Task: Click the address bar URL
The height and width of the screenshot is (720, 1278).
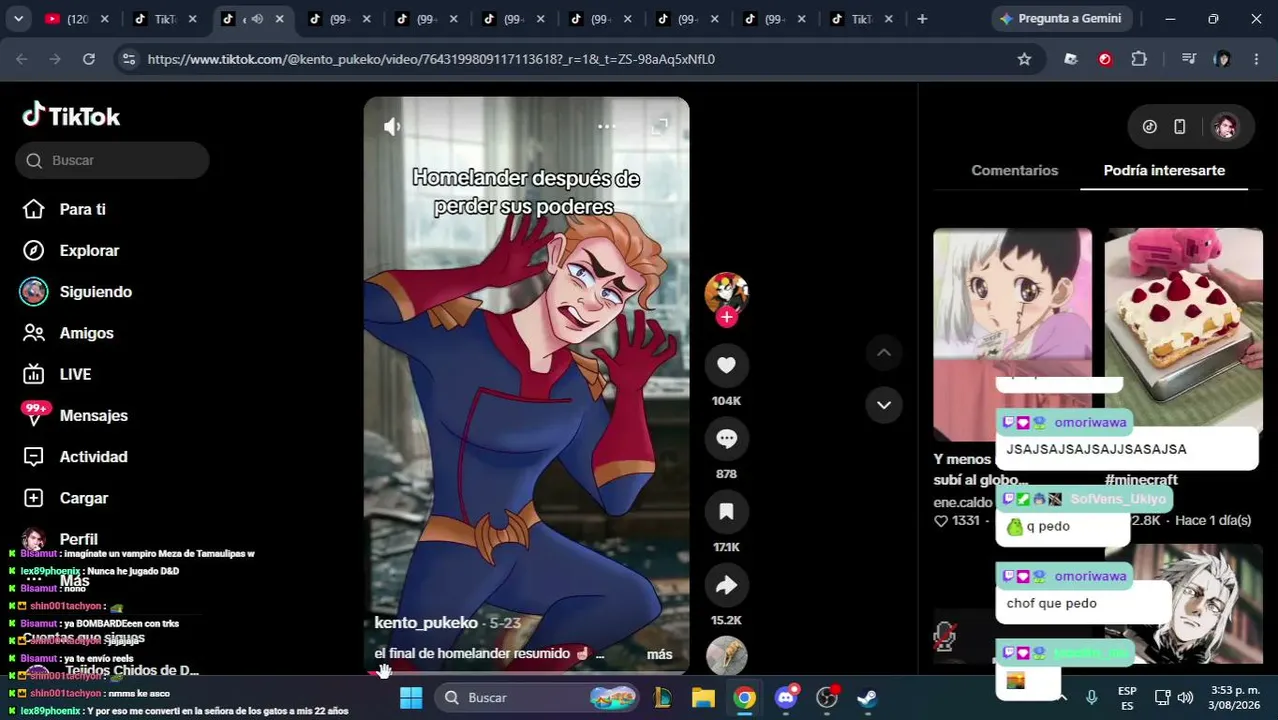Action: 431,59
